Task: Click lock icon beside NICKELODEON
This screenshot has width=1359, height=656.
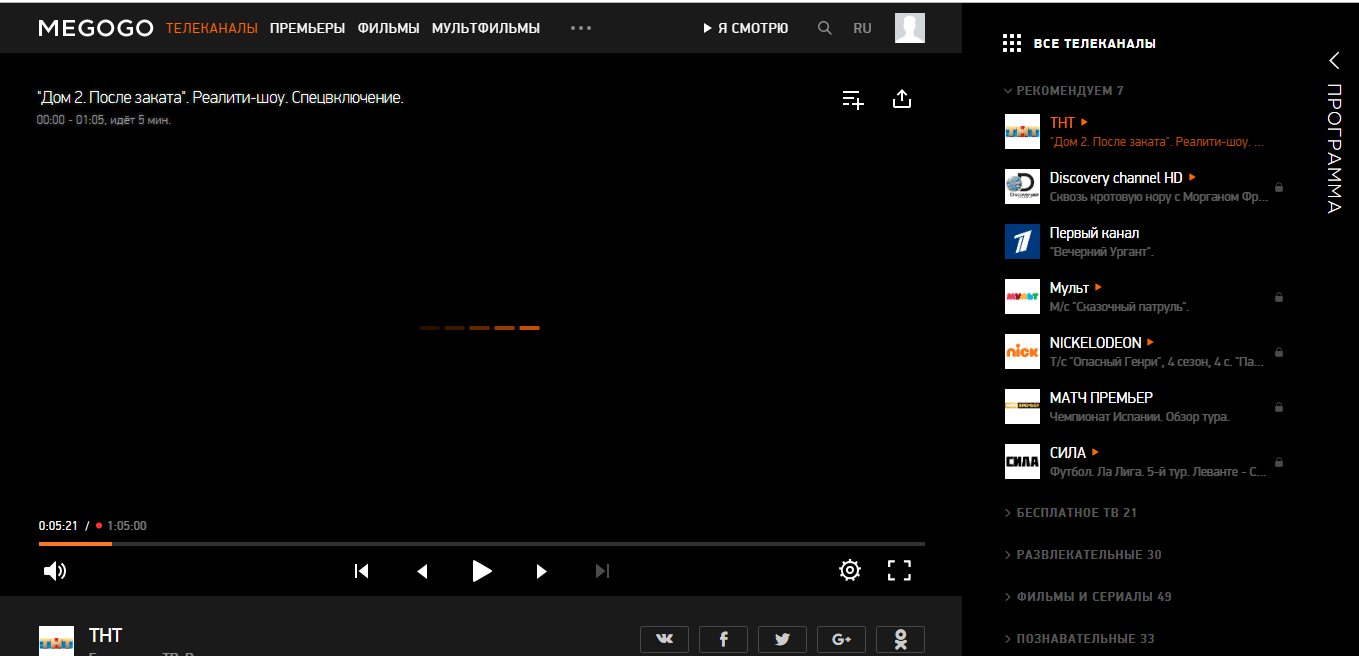Action: pos(1279,352)
